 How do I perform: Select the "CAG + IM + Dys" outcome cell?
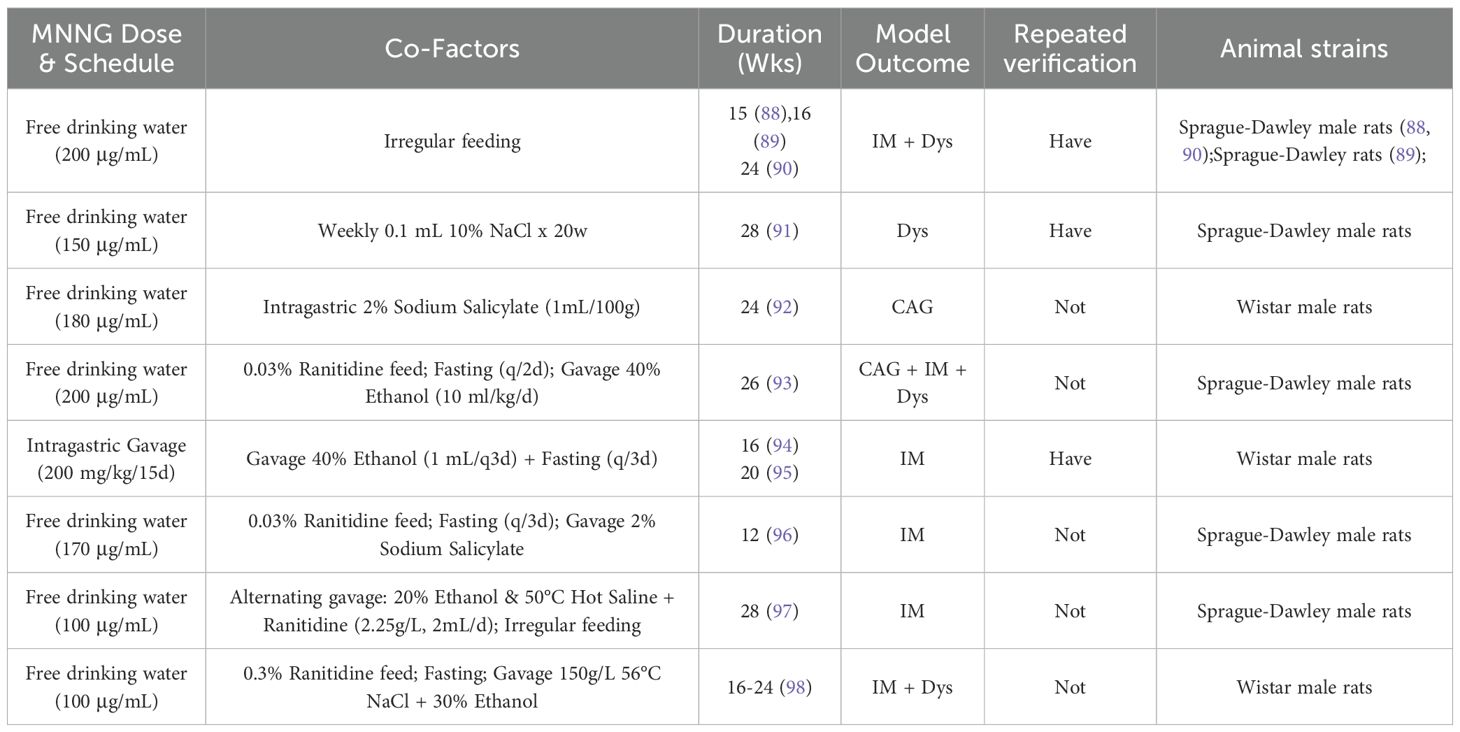point(912,383)
